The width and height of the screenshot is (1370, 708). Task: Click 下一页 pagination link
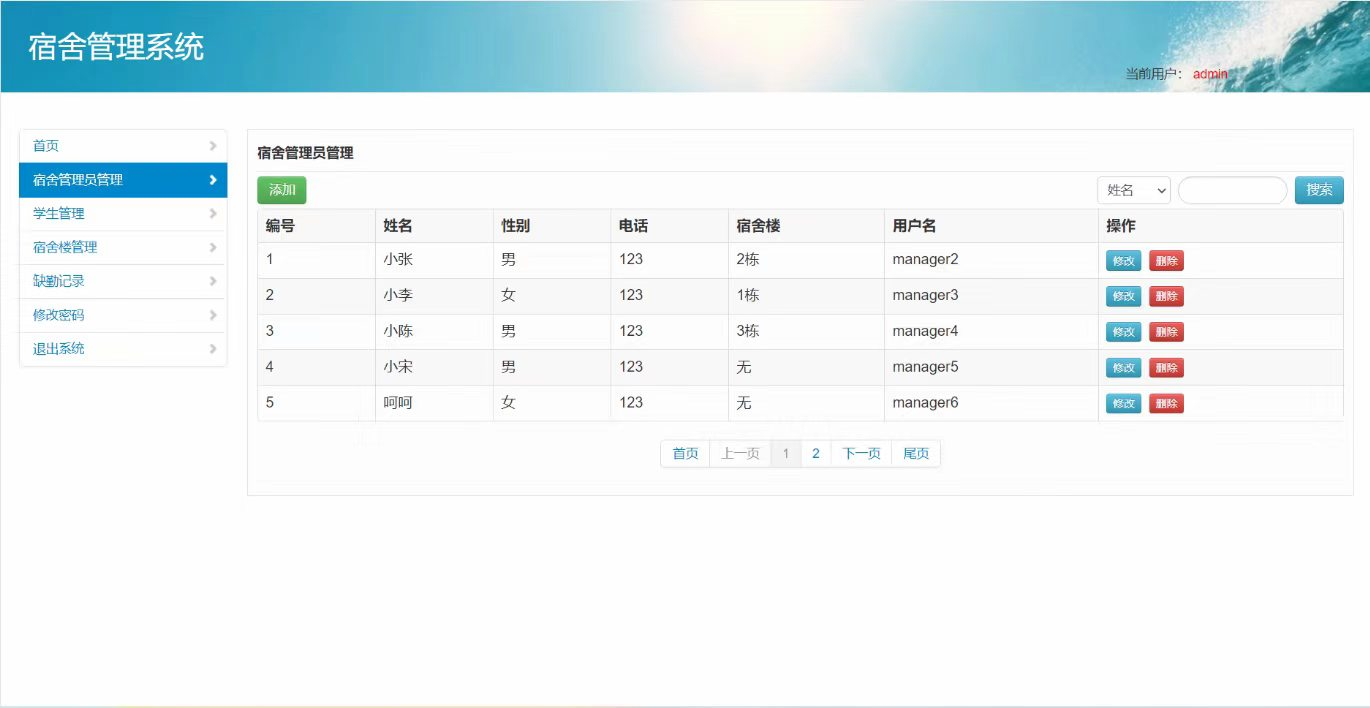862,454
